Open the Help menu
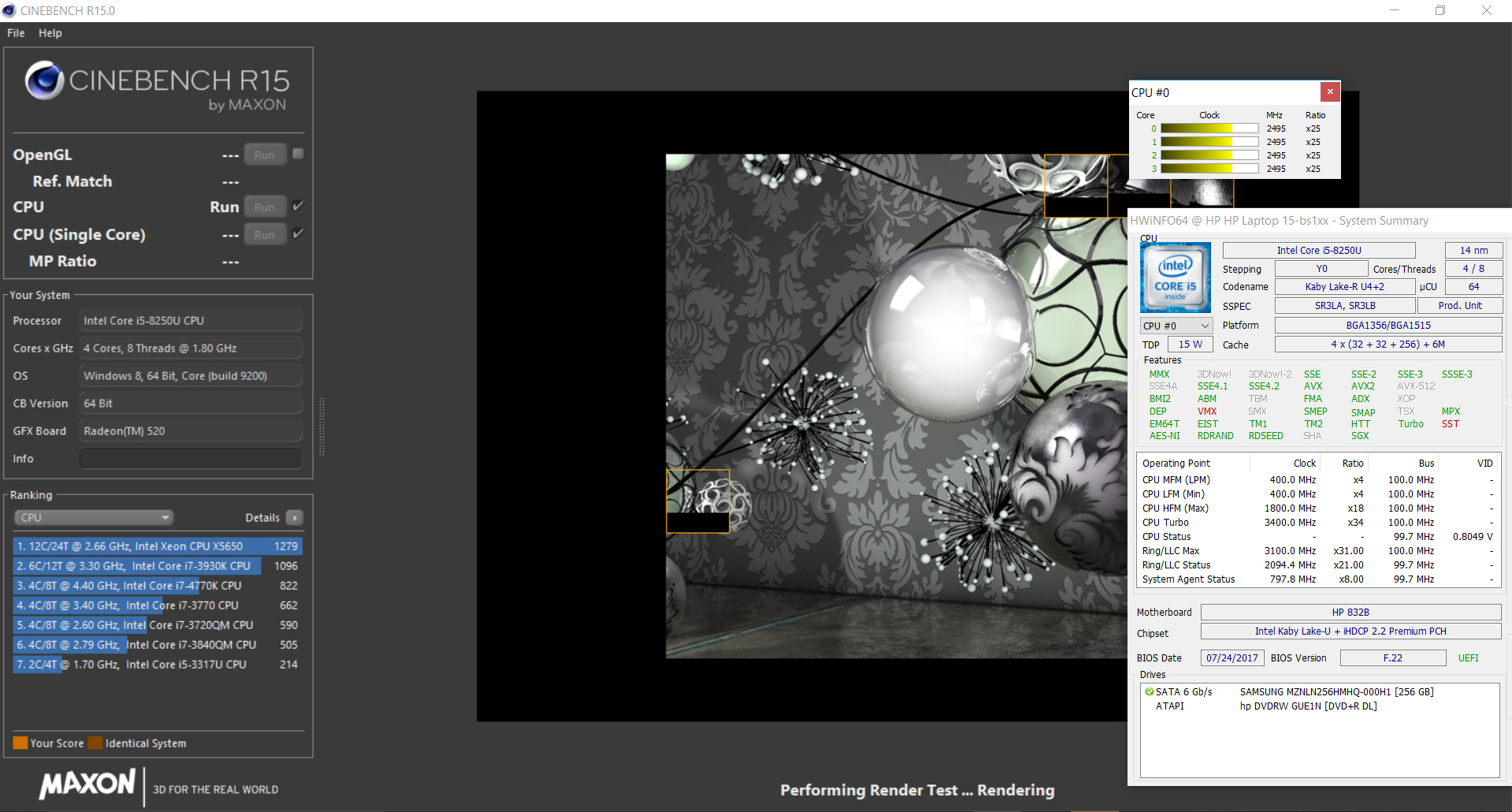The height and width of the screenshot is (812, 1512). click(50, 33)
